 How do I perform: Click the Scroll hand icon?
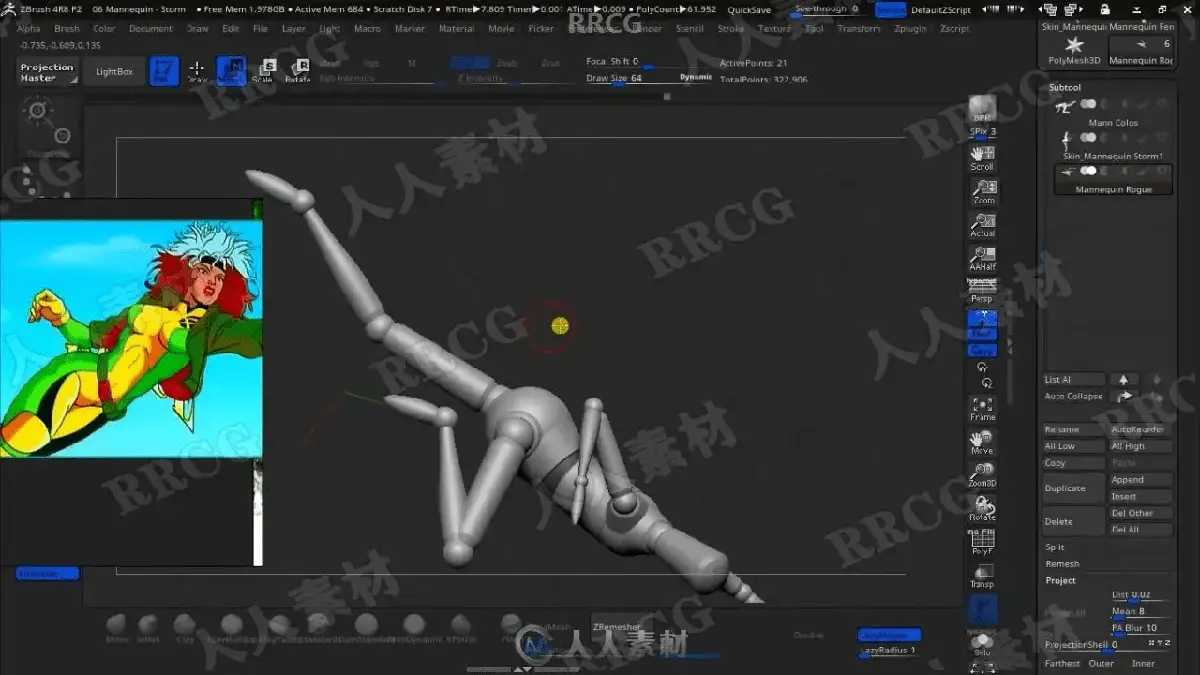(982, 157)
